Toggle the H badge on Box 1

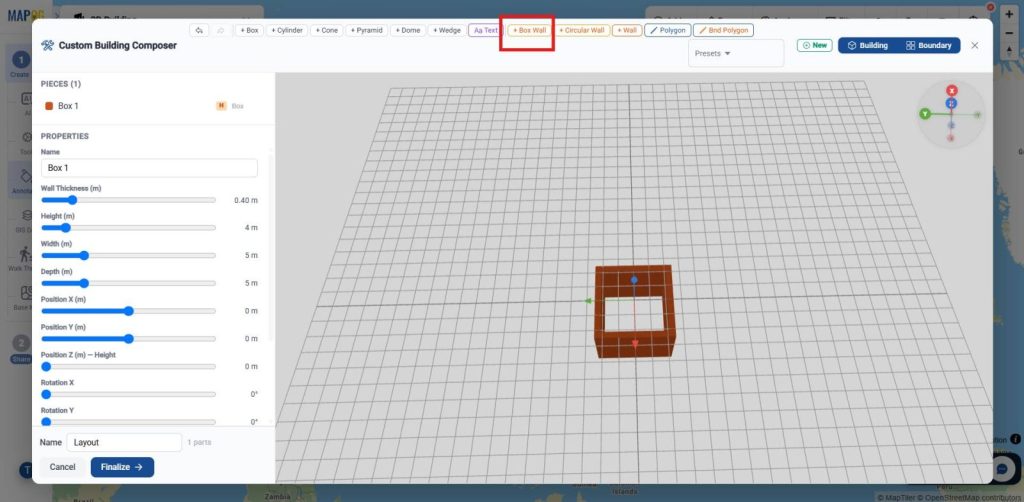coord(221,106)
